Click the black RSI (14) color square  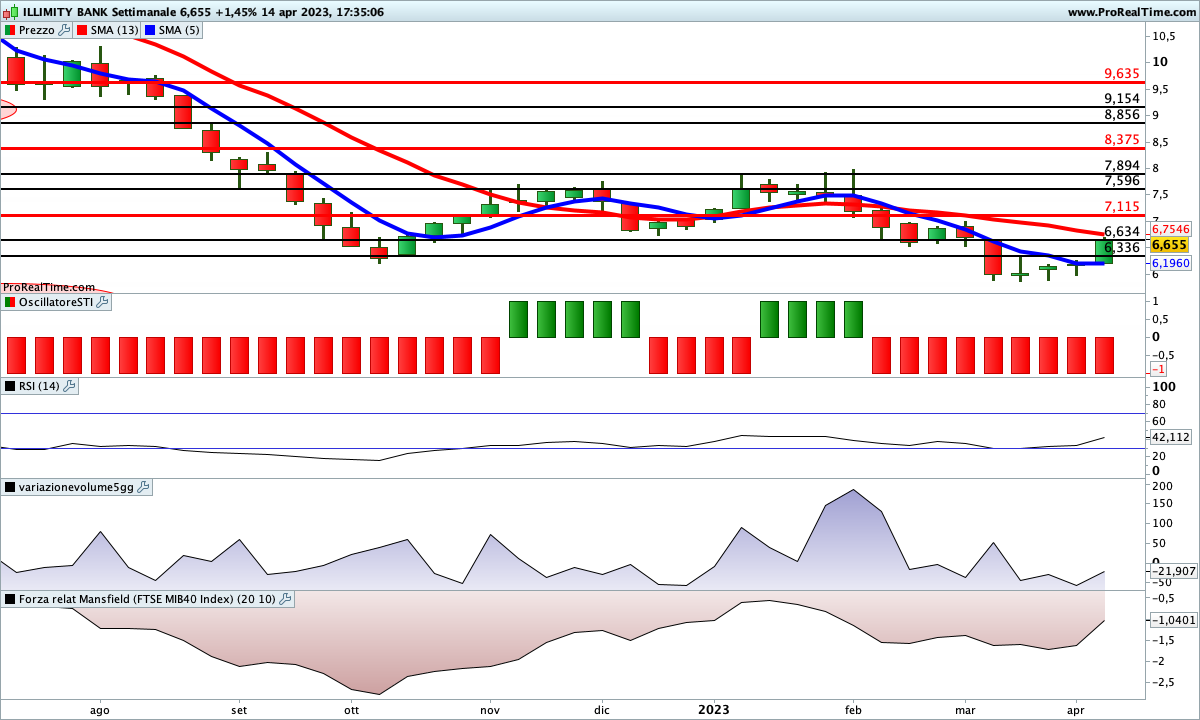[x=10, y=386]
